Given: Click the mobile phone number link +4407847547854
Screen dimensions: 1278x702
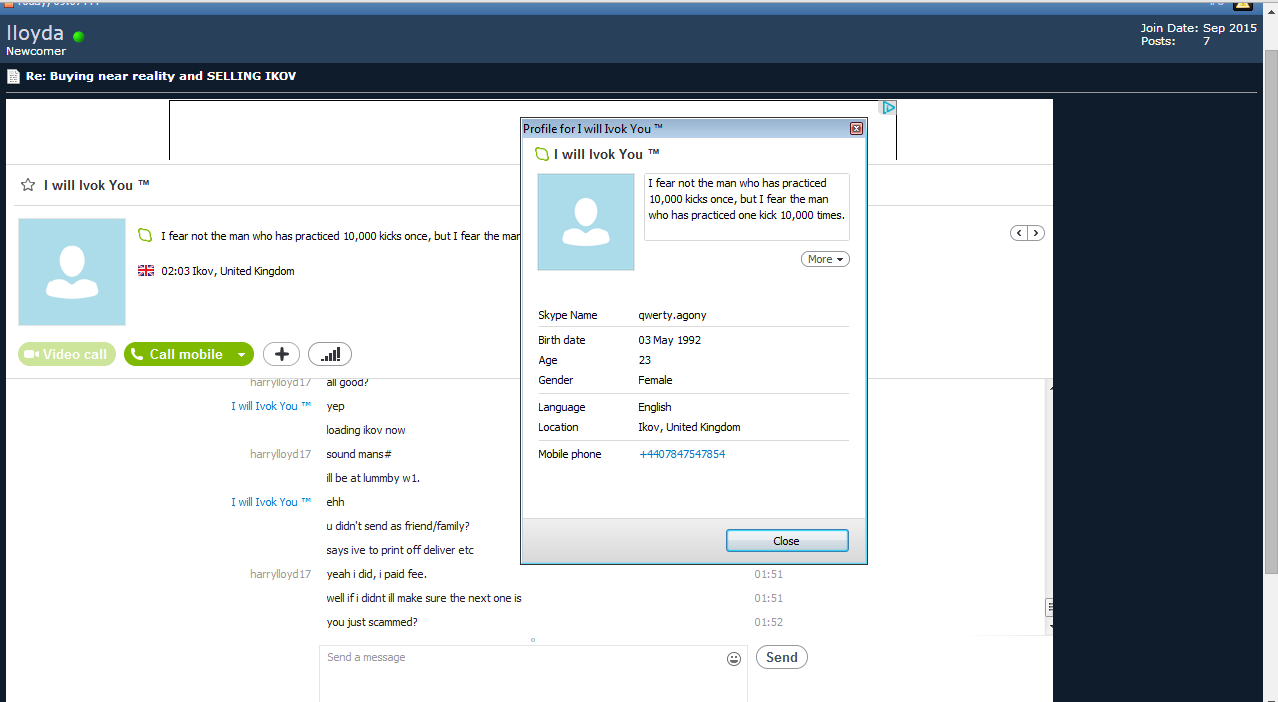Looking at the screenshot, I should tap(682, 454).
